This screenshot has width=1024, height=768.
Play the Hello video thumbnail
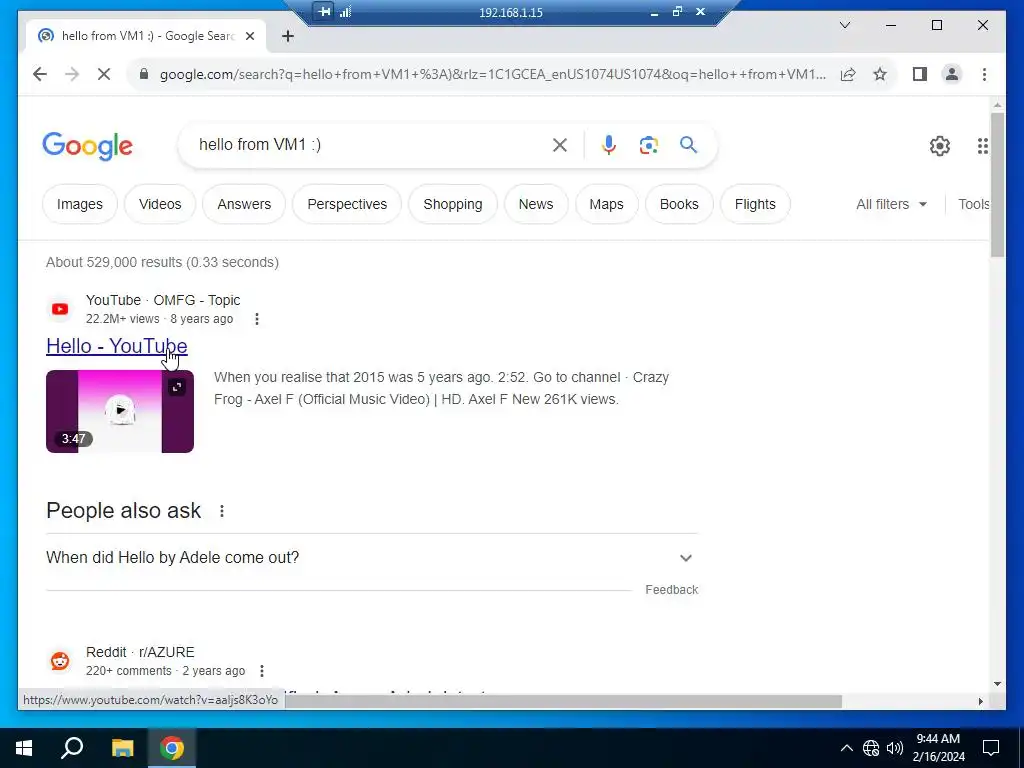point(120,410)
